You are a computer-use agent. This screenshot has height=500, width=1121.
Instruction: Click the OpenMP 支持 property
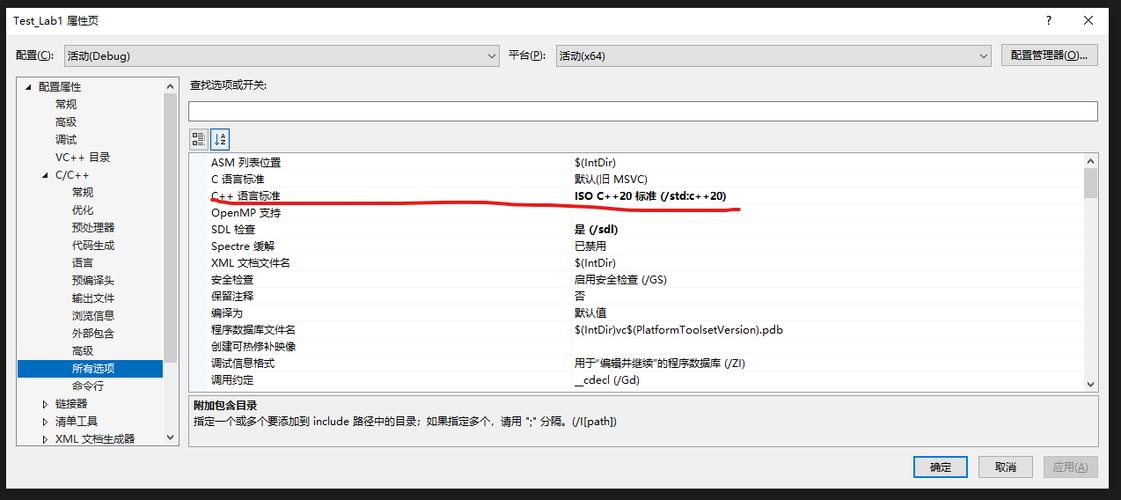246,213
